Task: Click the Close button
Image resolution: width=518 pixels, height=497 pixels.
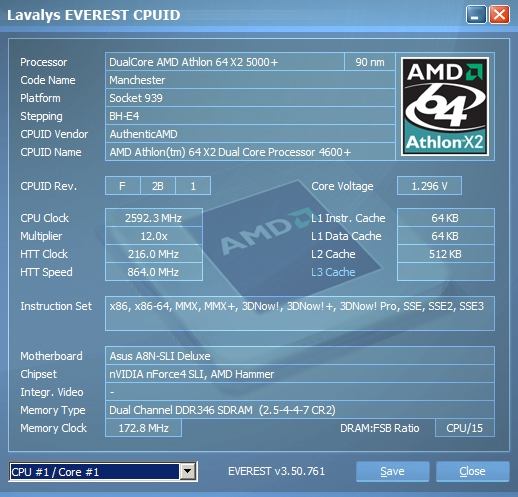Action: click(472, 471)
